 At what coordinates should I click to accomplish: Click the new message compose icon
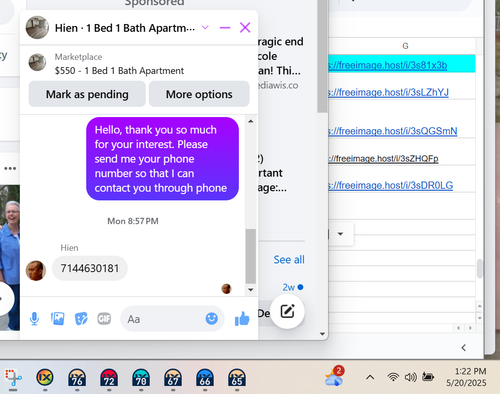point(287,312)
